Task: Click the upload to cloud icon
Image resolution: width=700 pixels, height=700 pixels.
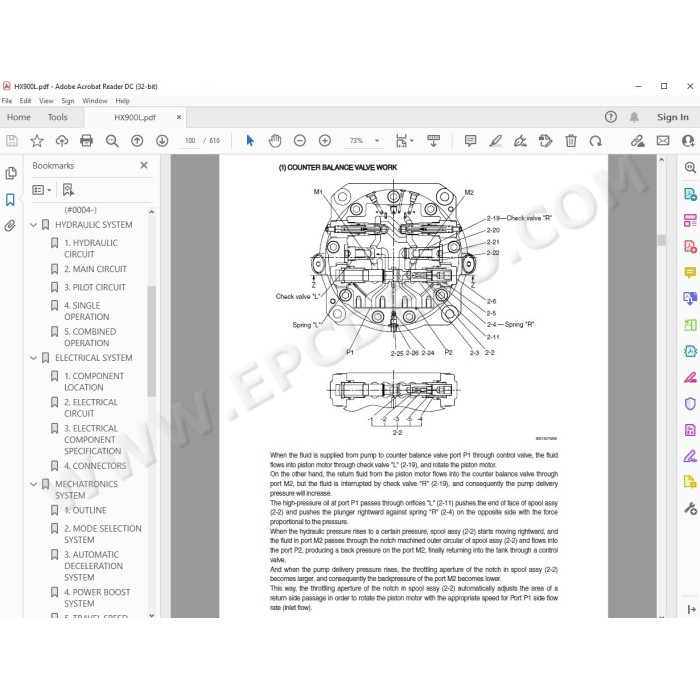Action: tap(62, 141)
